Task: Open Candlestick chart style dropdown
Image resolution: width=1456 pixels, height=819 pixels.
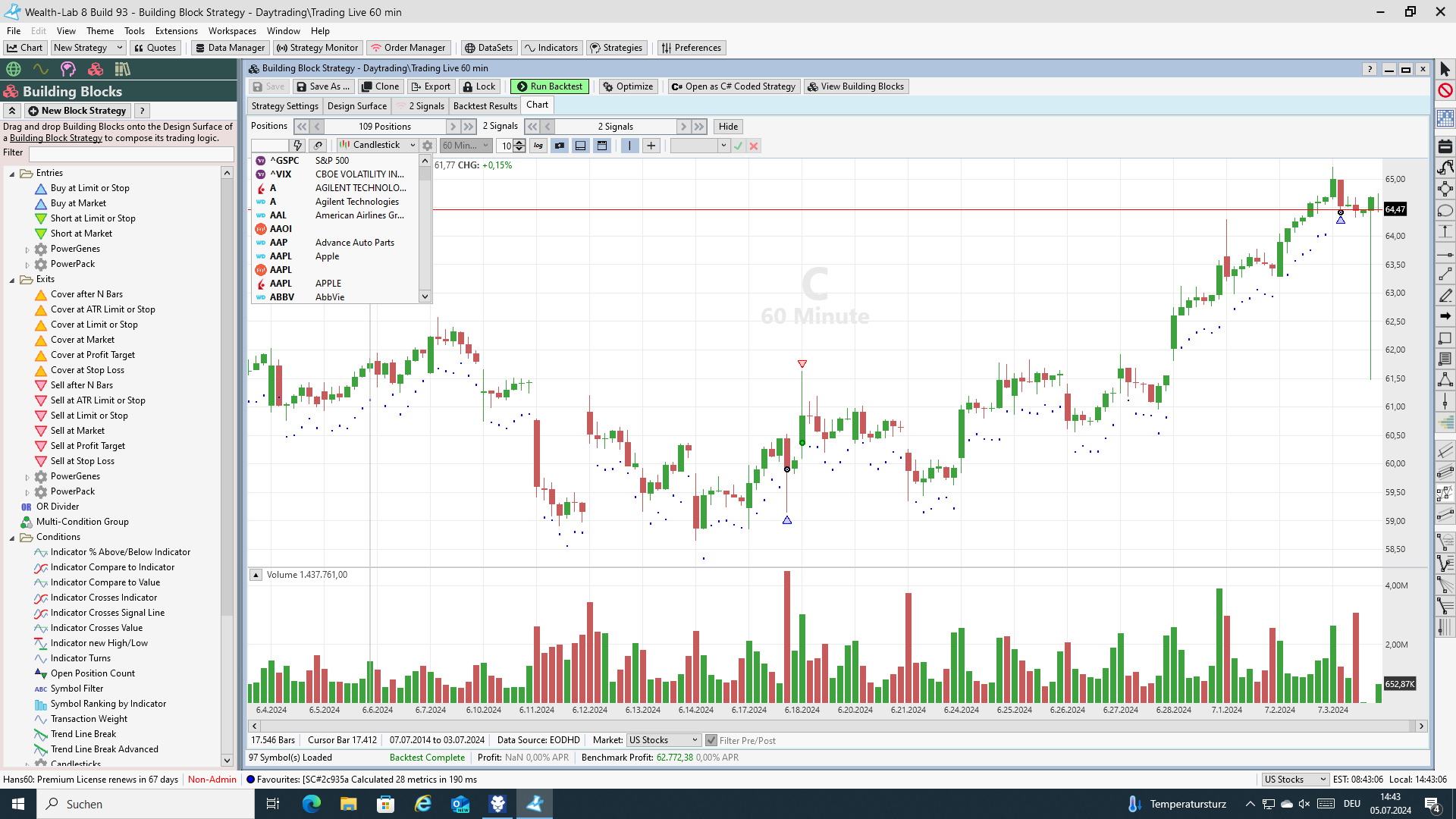Action: coord(378,145)
